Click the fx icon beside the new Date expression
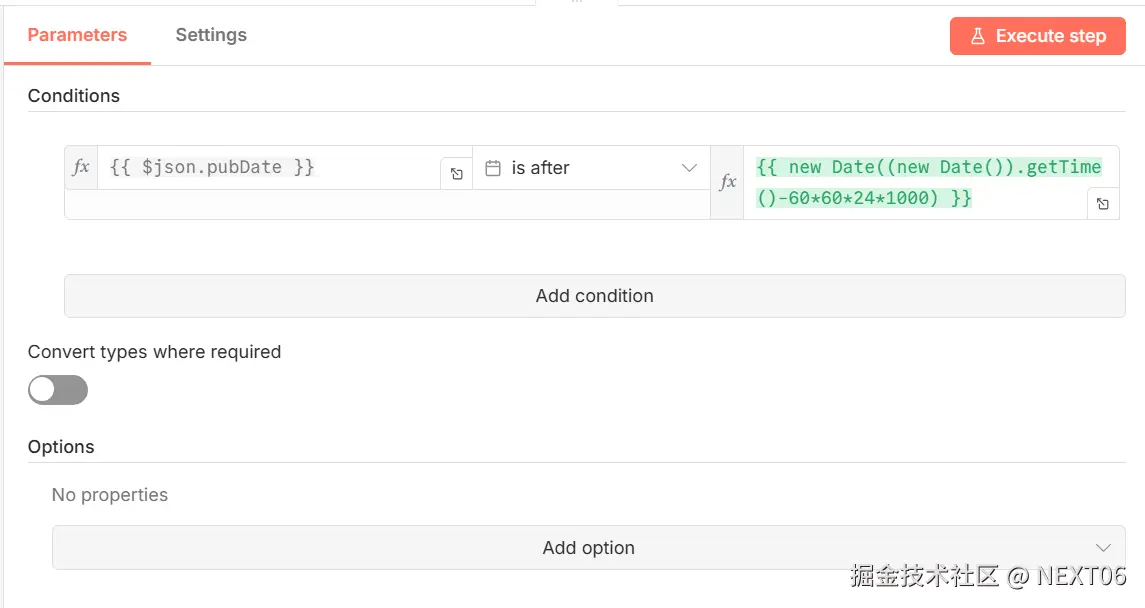 pos(727,182)
